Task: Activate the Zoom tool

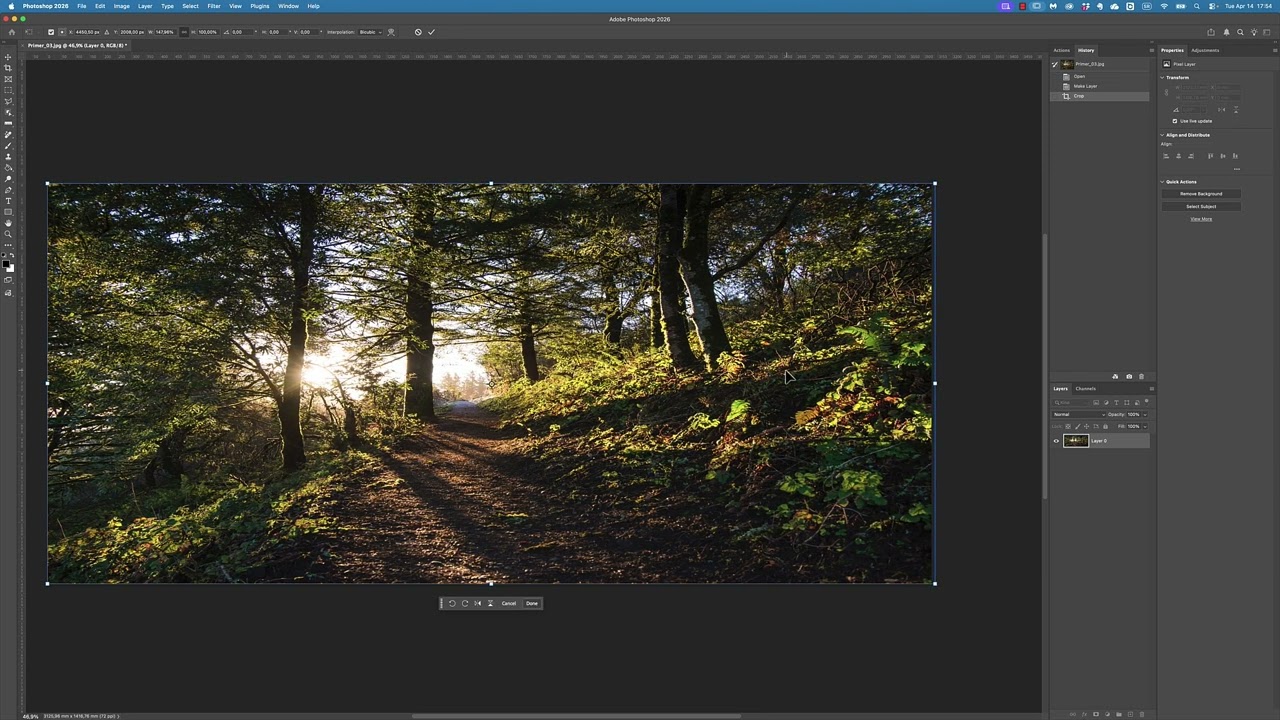Action: click(8, 234)
